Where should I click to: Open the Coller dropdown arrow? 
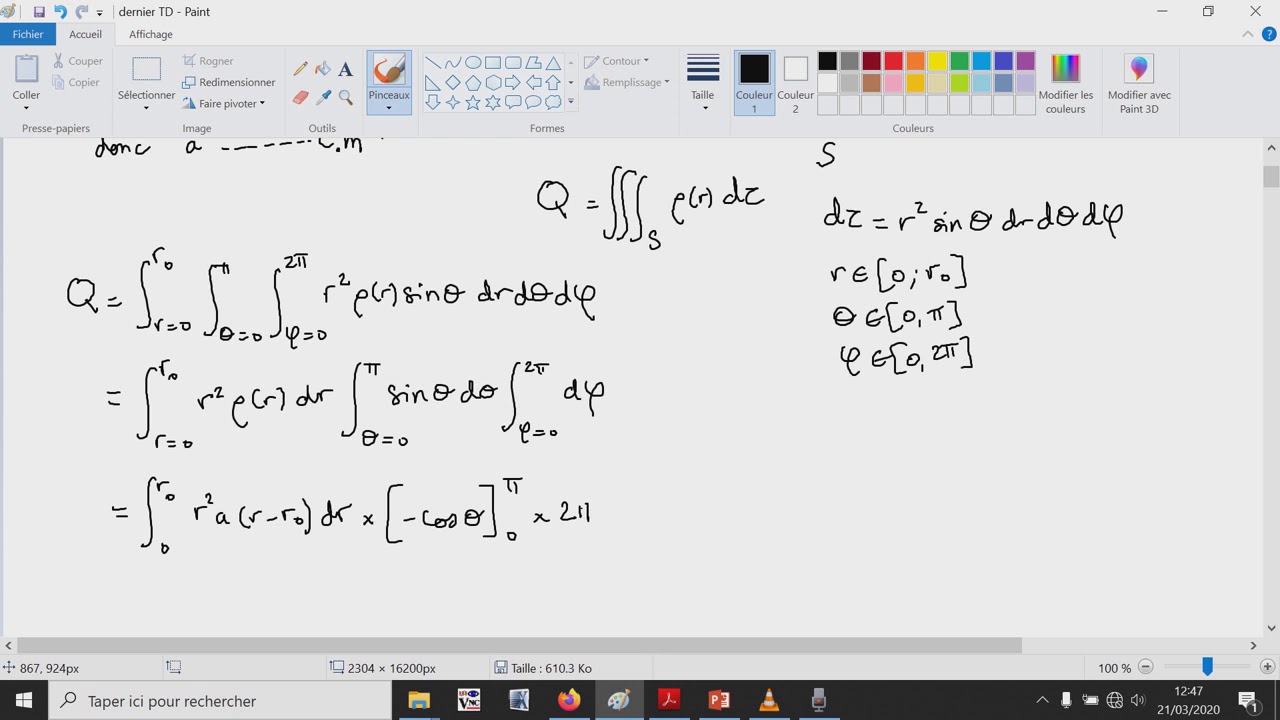26,108
